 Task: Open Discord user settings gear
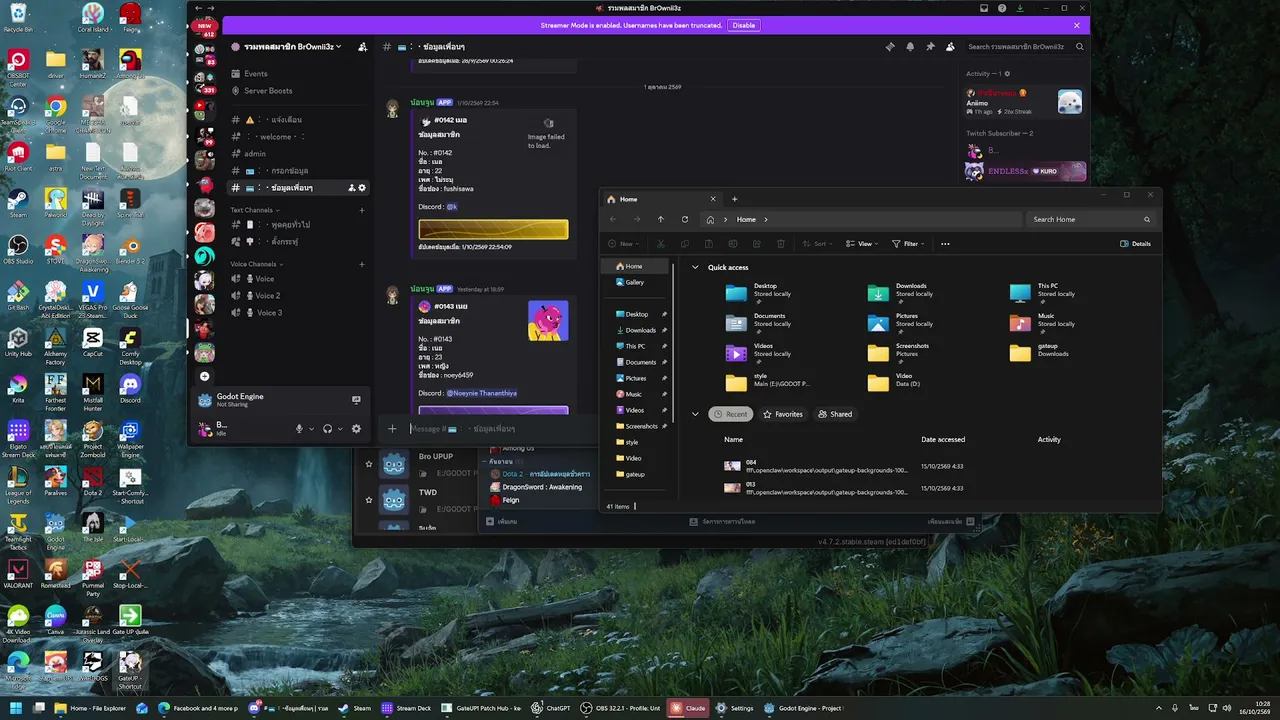pyautogui.click(x=356, y=429)
